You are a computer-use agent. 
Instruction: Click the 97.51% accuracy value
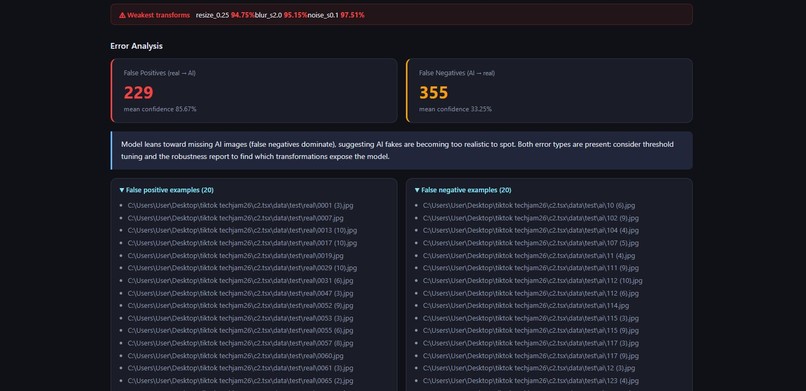[353, 15]
